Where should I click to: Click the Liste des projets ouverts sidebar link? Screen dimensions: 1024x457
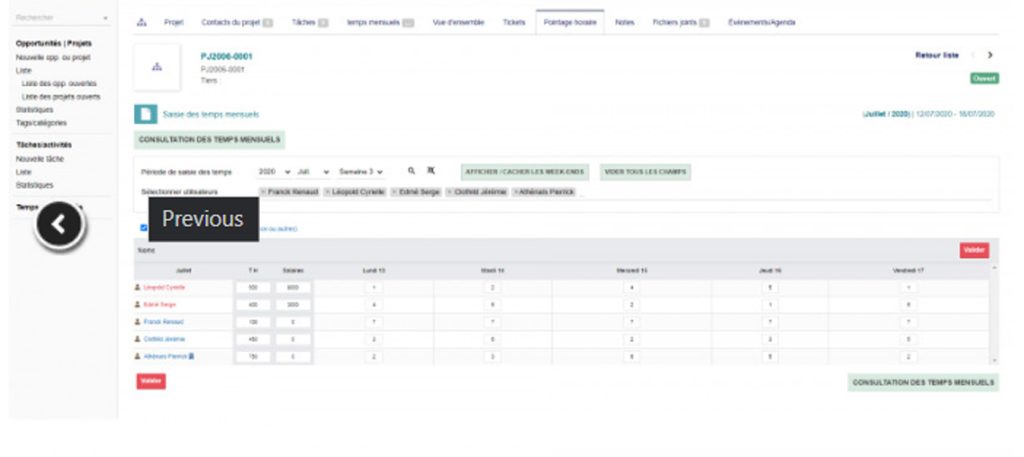[x=61, y=97]
